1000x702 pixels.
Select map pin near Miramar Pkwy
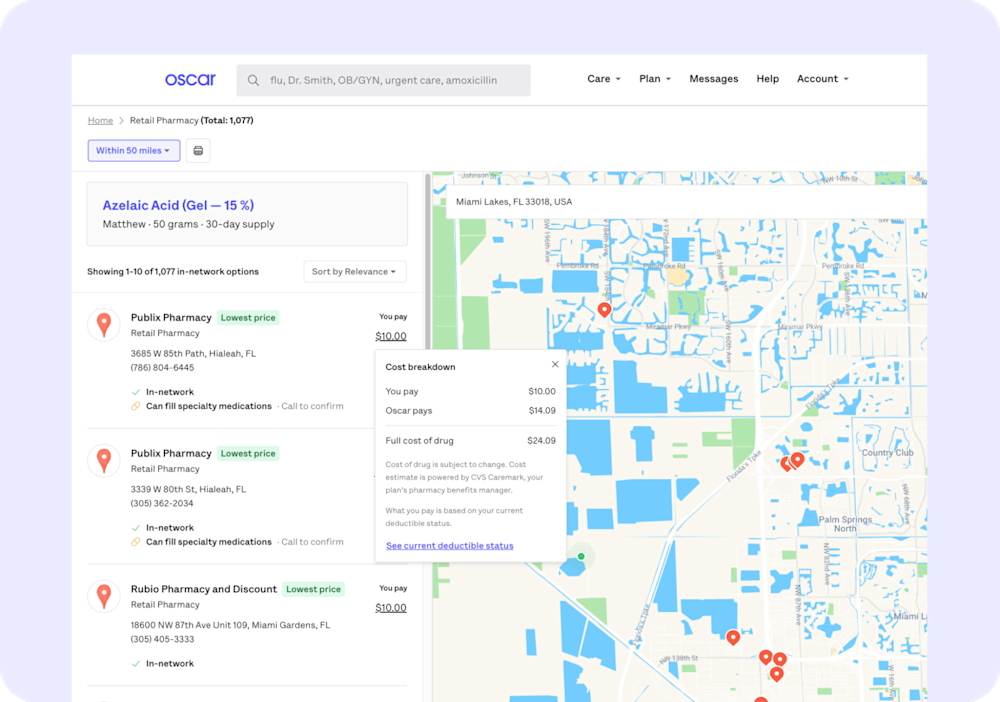pos(604,310)
